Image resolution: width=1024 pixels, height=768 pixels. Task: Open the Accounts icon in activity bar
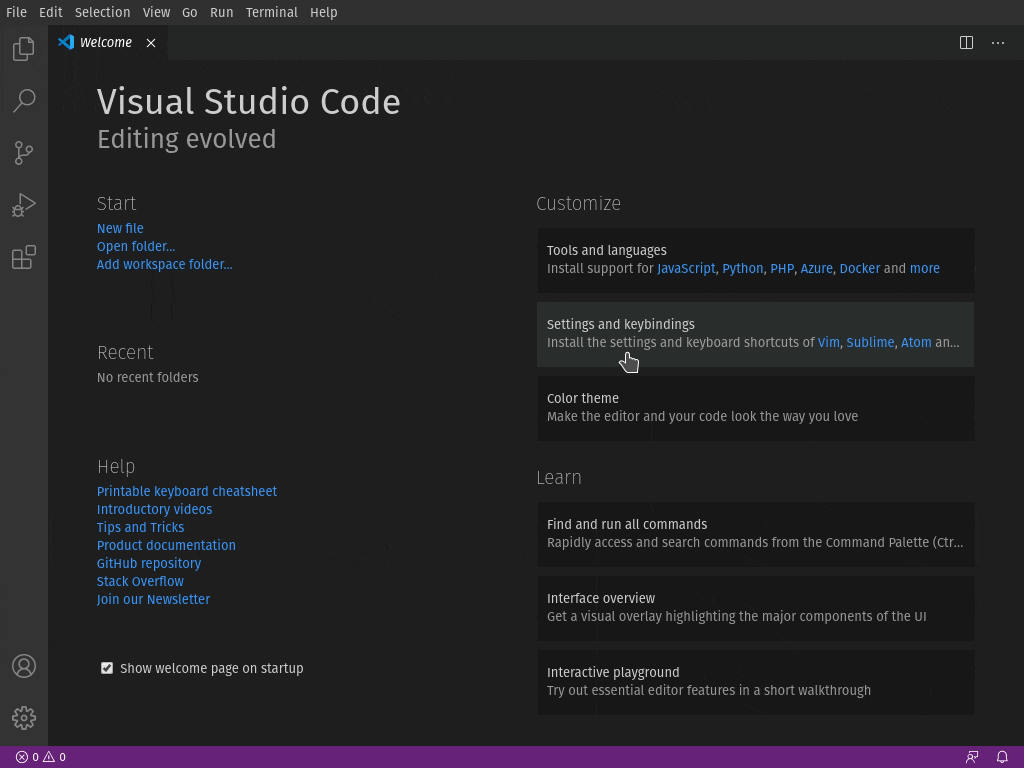pos(24,666)
